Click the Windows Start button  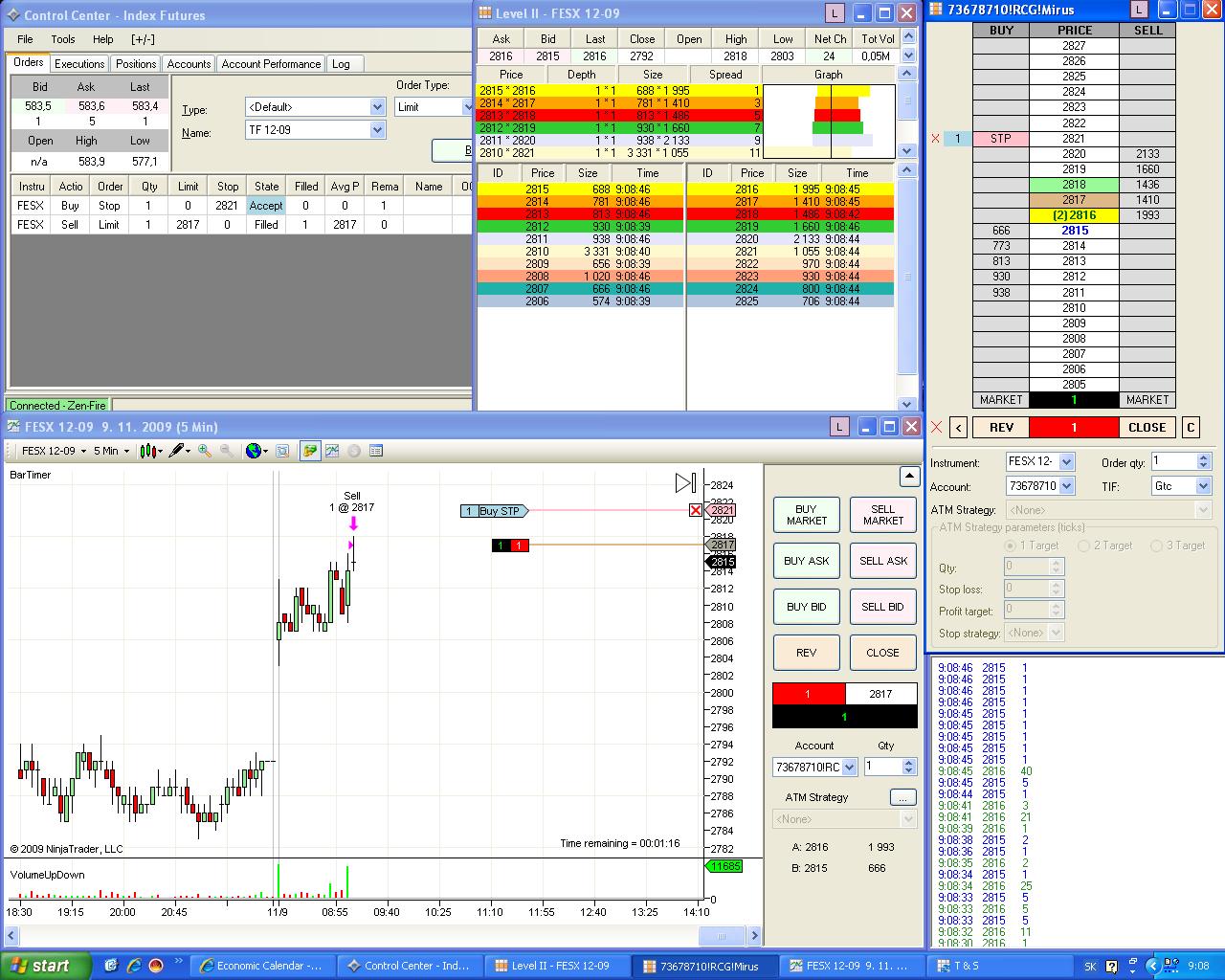point(46,966)
